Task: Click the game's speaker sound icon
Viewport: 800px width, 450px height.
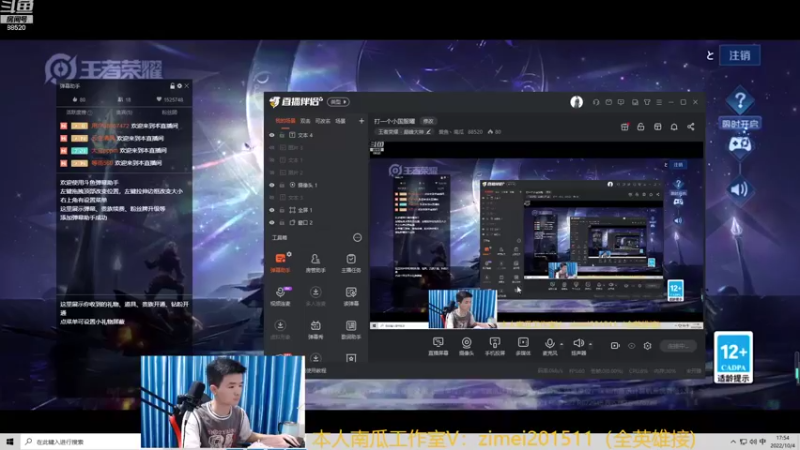Action: (739, 190)
